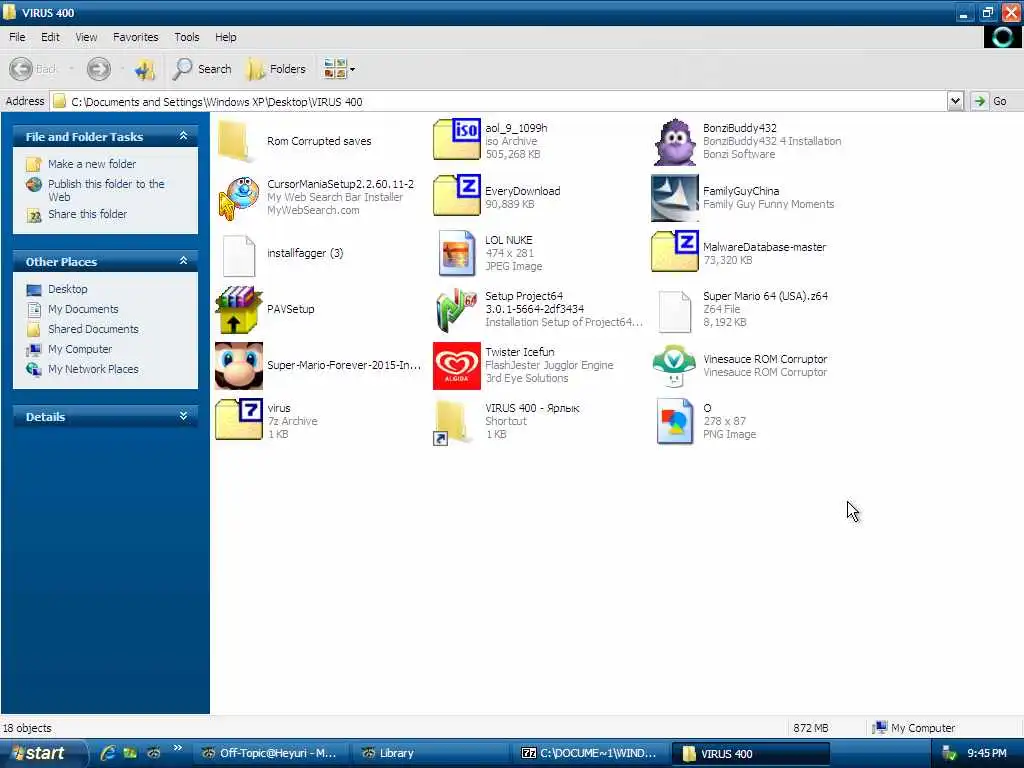
Task: Select the Super Mario 64 (USA).z64 file icon
Action: [675, 312]
